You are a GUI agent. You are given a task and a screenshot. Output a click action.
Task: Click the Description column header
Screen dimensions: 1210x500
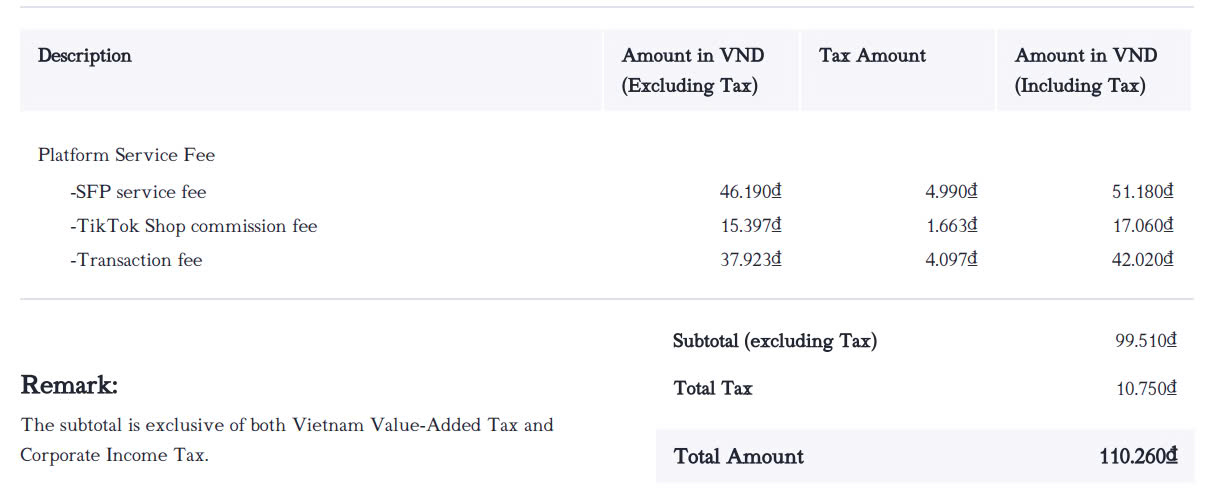coord(85,56)
